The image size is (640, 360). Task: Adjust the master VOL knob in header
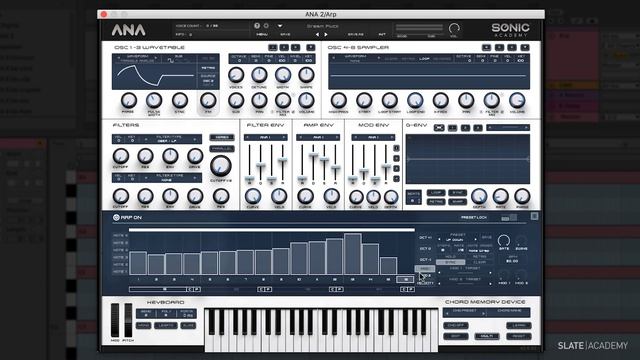point(454,29)
